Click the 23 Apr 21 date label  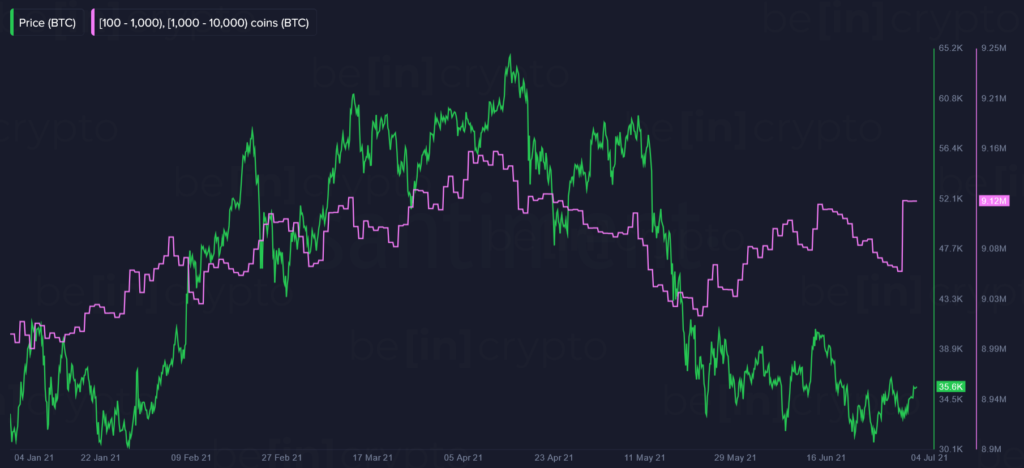point(554,458)
